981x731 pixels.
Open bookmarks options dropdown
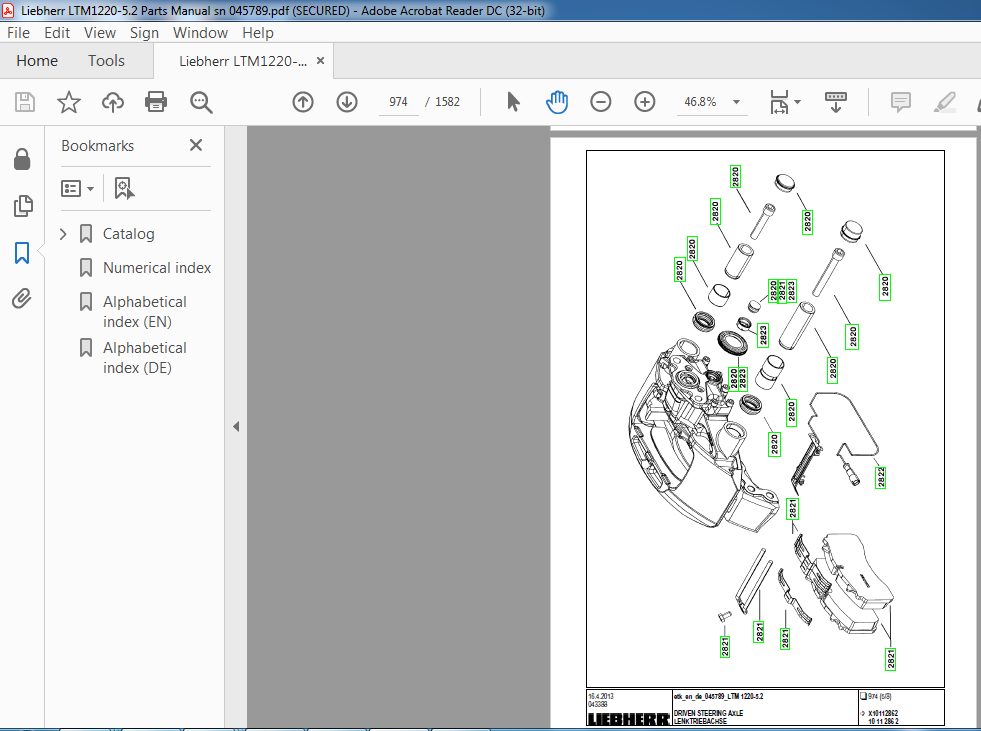pyautogui.click(x=78, y=188)
